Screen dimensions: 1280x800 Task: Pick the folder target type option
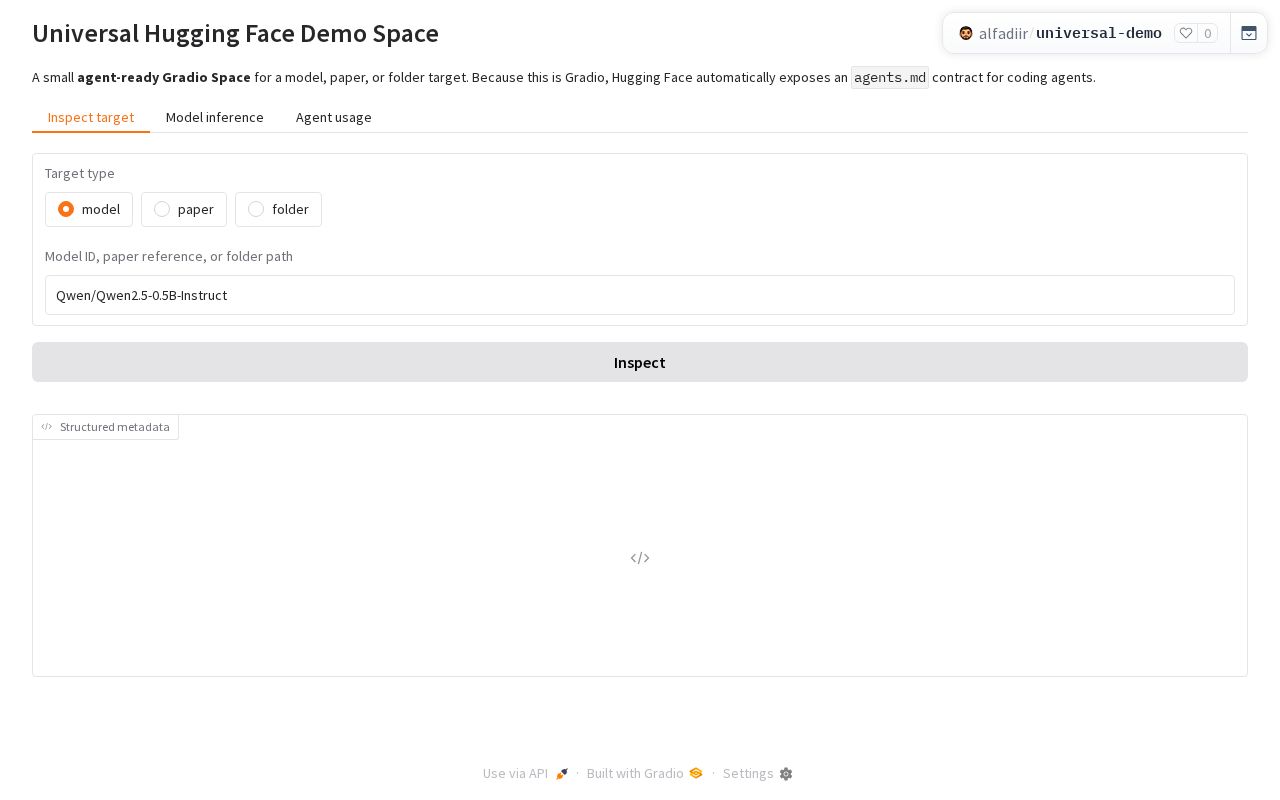[x=278, y=209]
